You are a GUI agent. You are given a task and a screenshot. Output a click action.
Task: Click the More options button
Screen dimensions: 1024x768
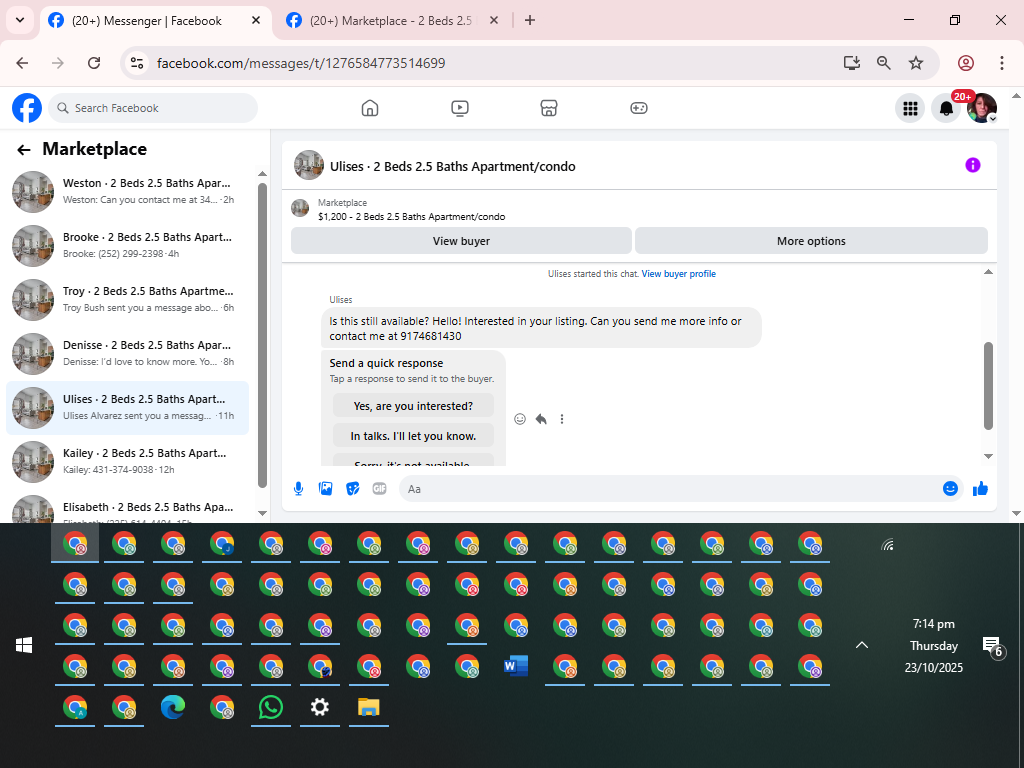pos(811,241)
